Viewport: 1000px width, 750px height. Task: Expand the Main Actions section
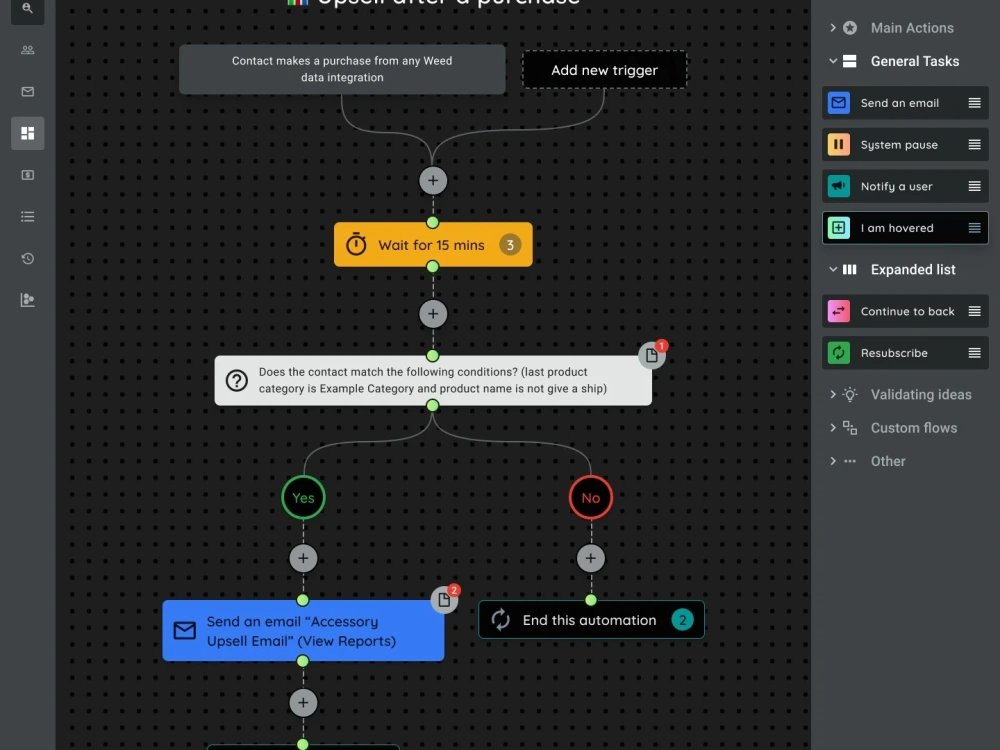click(x=833, y=27)
